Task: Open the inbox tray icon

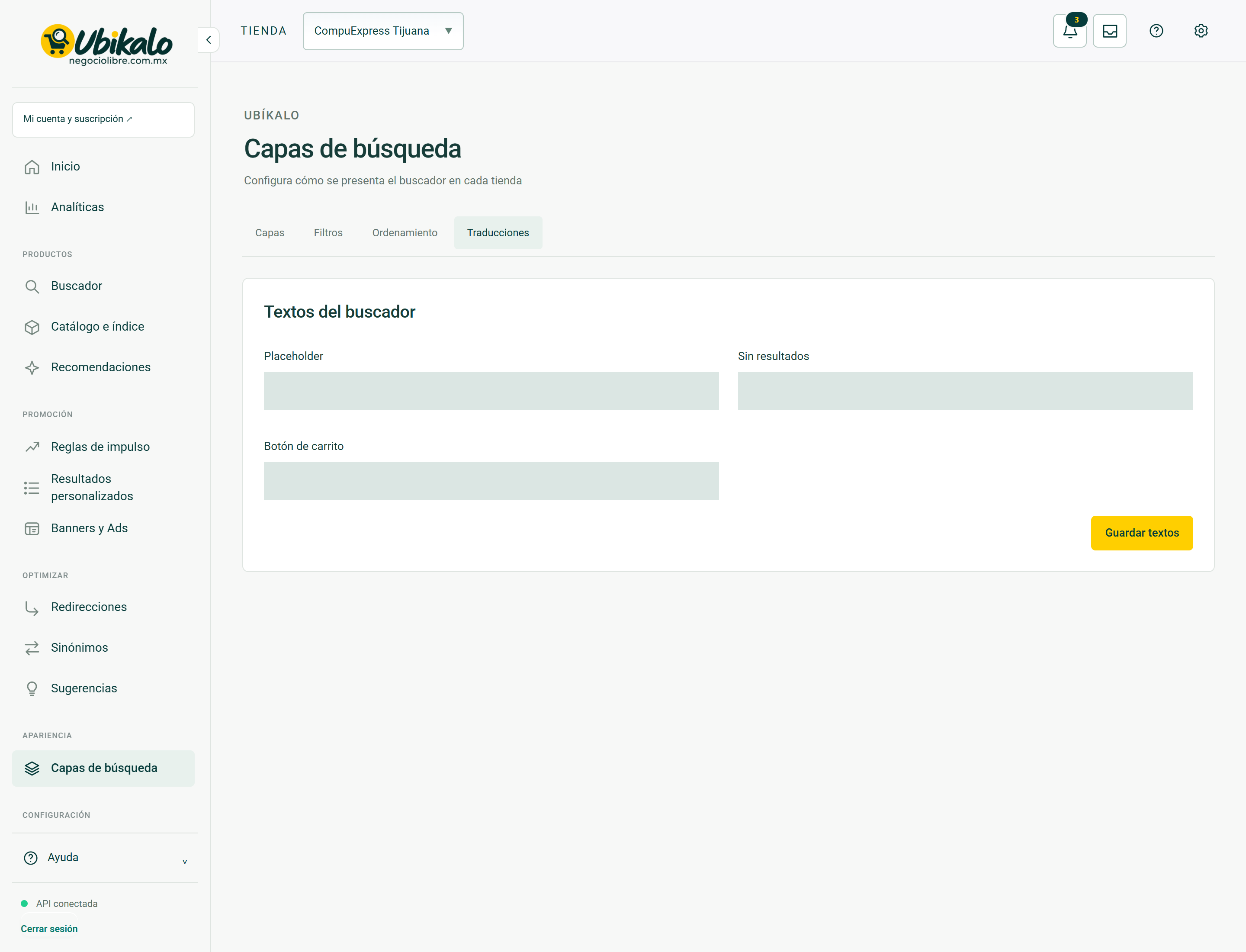Action: pyautogui.click(x=1109, y=31)
